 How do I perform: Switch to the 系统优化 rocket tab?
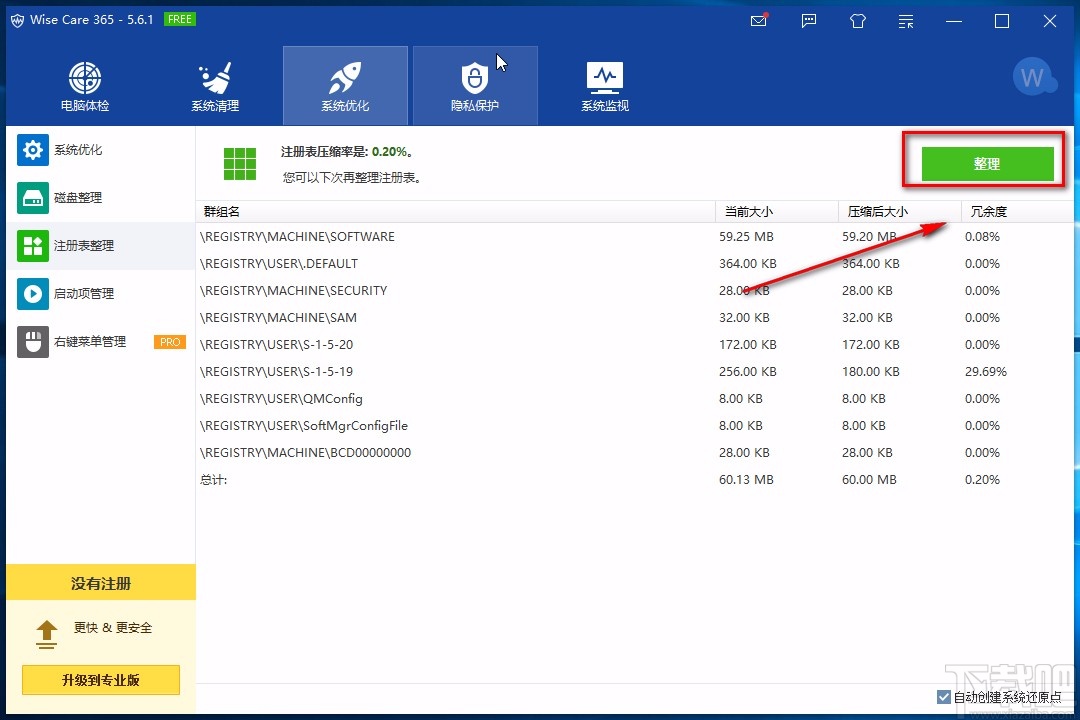(x=345, y=85)
